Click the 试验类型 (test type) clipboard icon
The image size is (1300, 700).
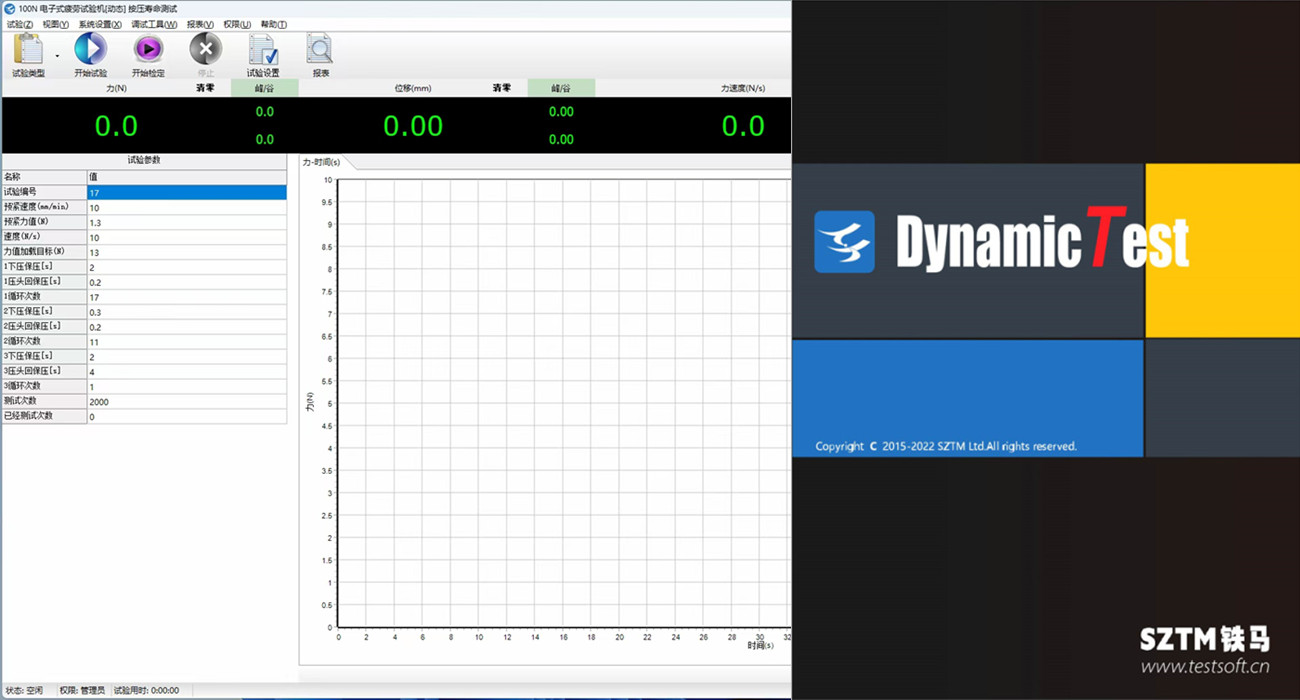(28, 50)
